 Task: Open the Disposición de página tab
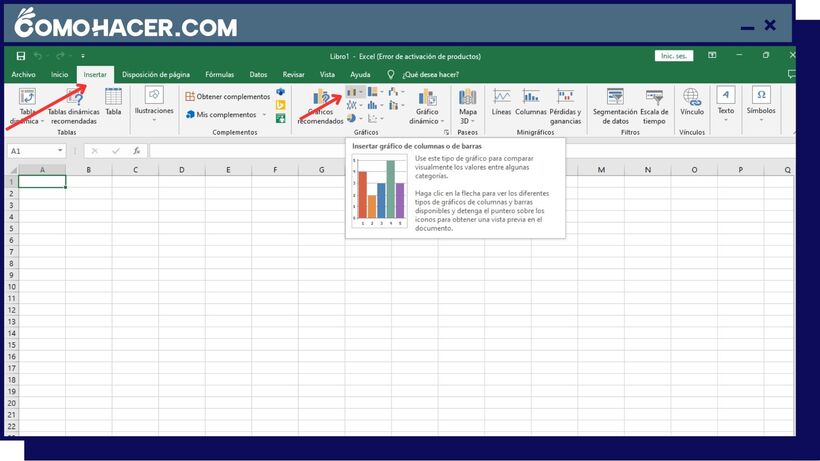click(x=155, y=74)
